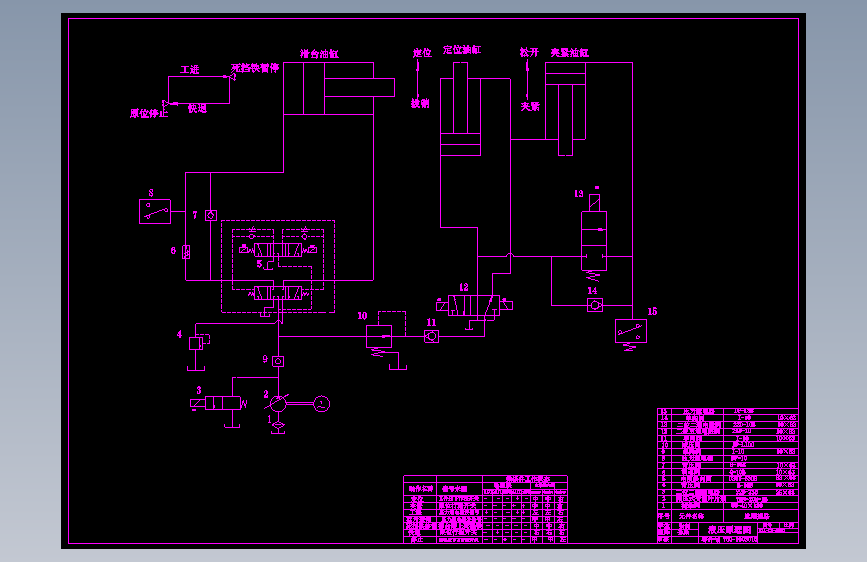The height and width of the screenshot is (562, 867).
Task: Select the '拔销' label
Action: pyautogui.click(x=420, y=103)
